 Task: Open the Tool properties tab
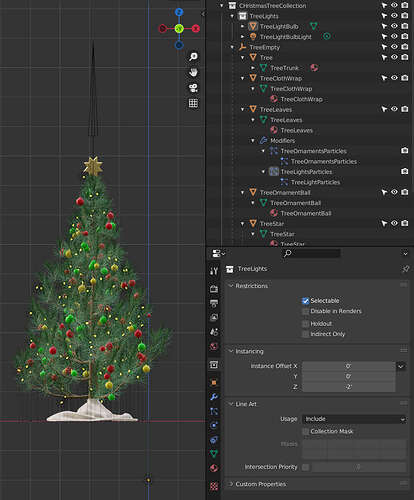[214, 271]
